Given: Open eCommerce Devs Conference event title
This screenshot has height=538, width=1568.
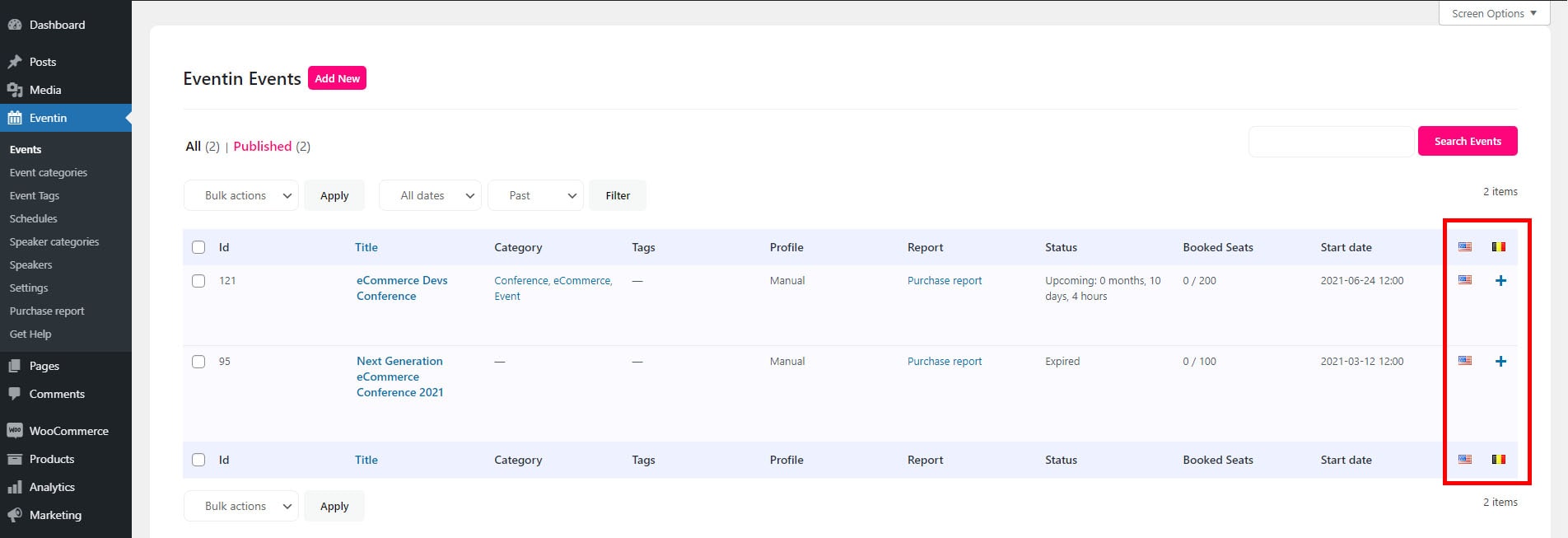Looking at the screenshot, I should point(402,288).
